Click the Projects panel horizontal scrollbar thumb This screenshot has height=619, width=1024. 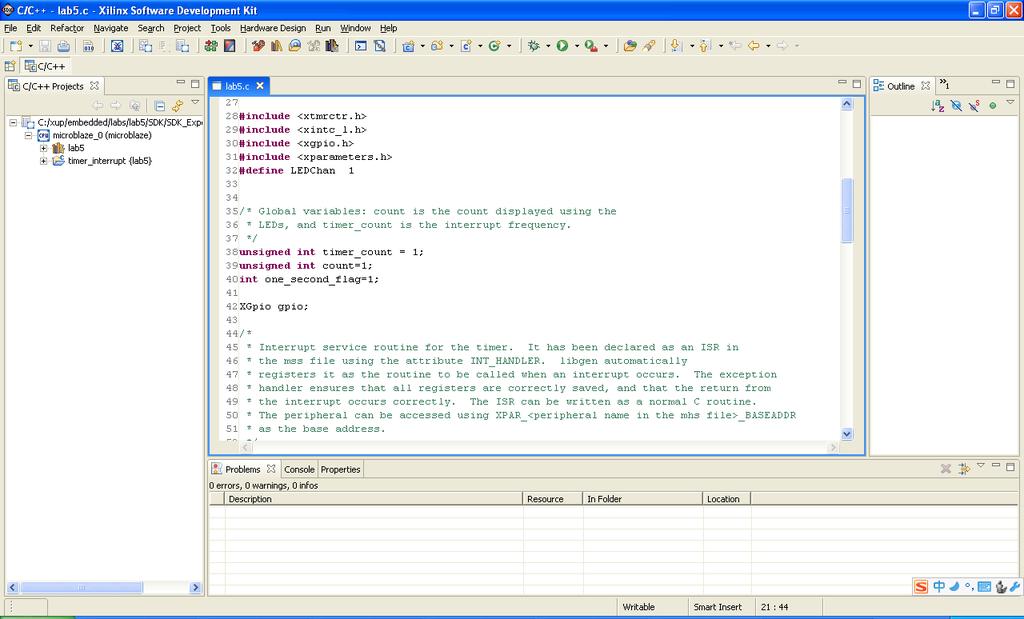[x=82, y=588]
